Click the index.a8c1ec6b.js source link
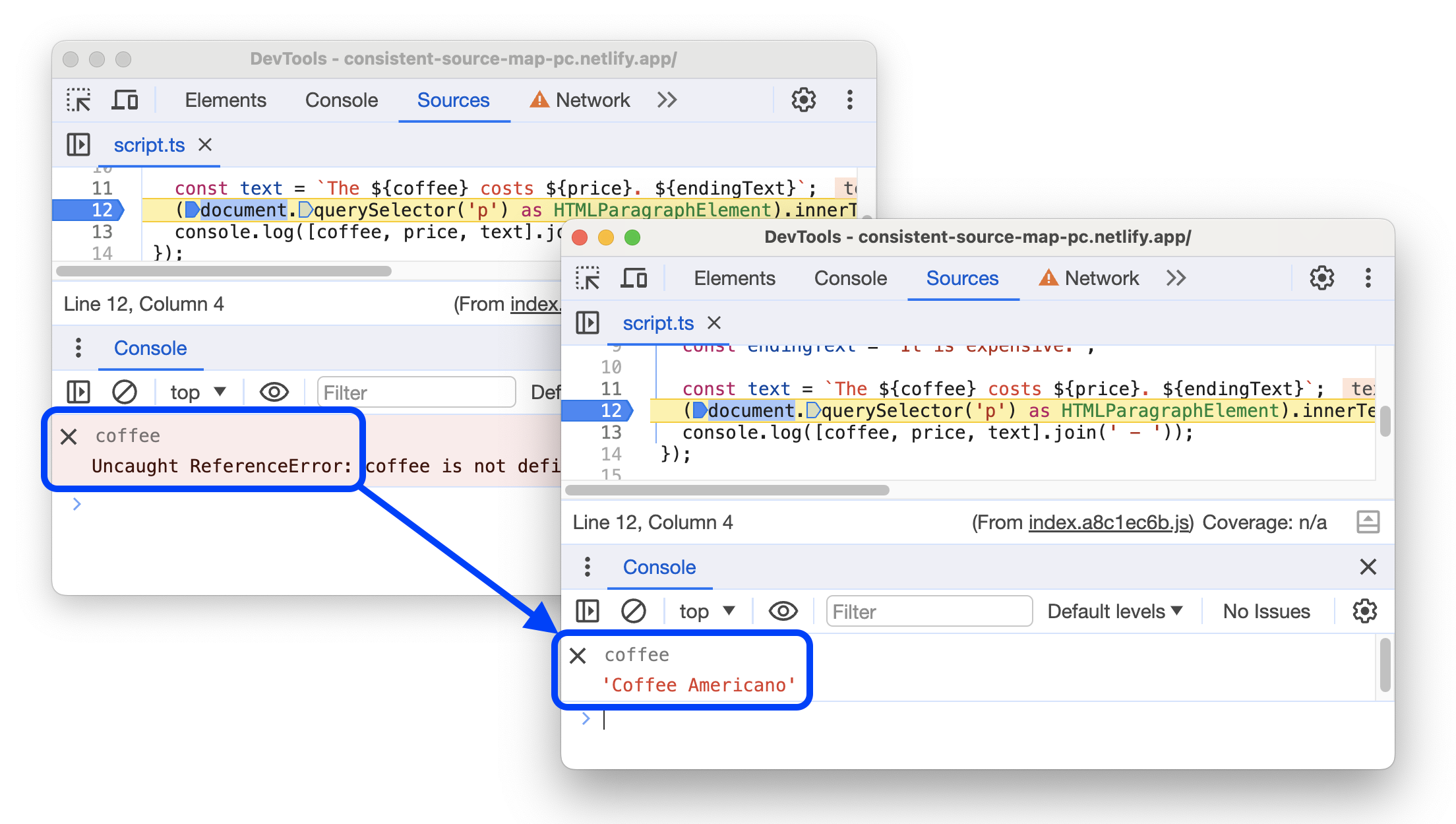The image size is (1456, 824). pyautogui.click(x=1100, y=522)
